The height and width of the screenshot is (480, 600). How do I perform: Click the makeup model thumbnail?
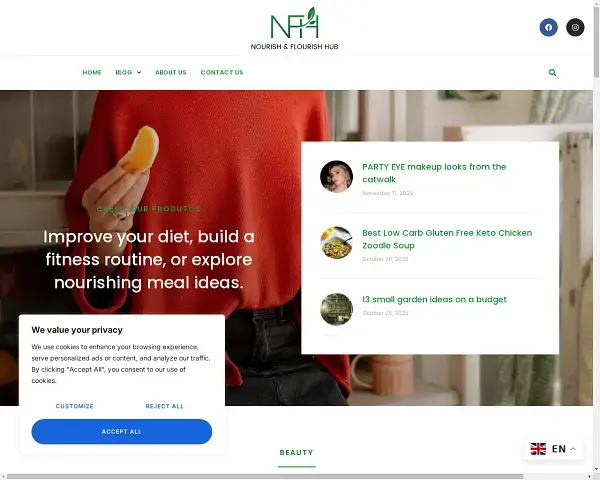(336, 176)
